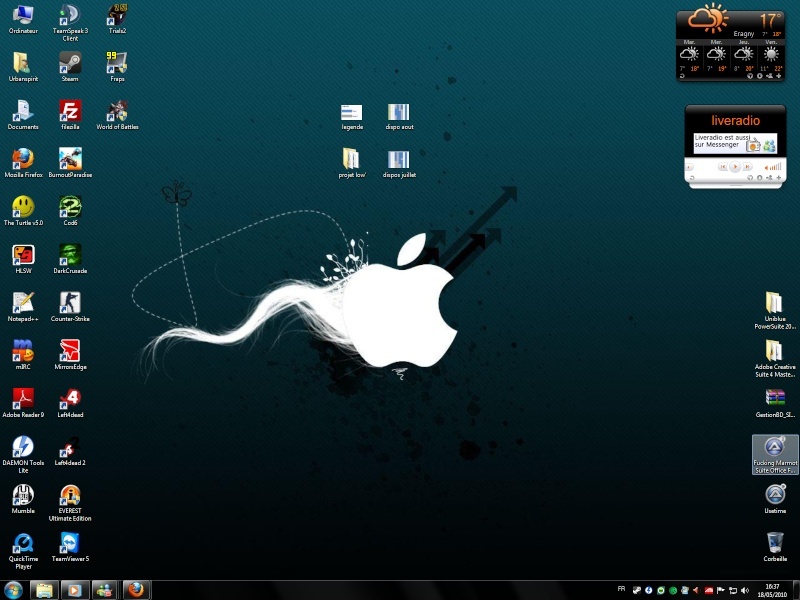Viewport: 800px width, 600px height.
Task: Click the plus icon on liveradio gadget
Action: tap(779, 178)
